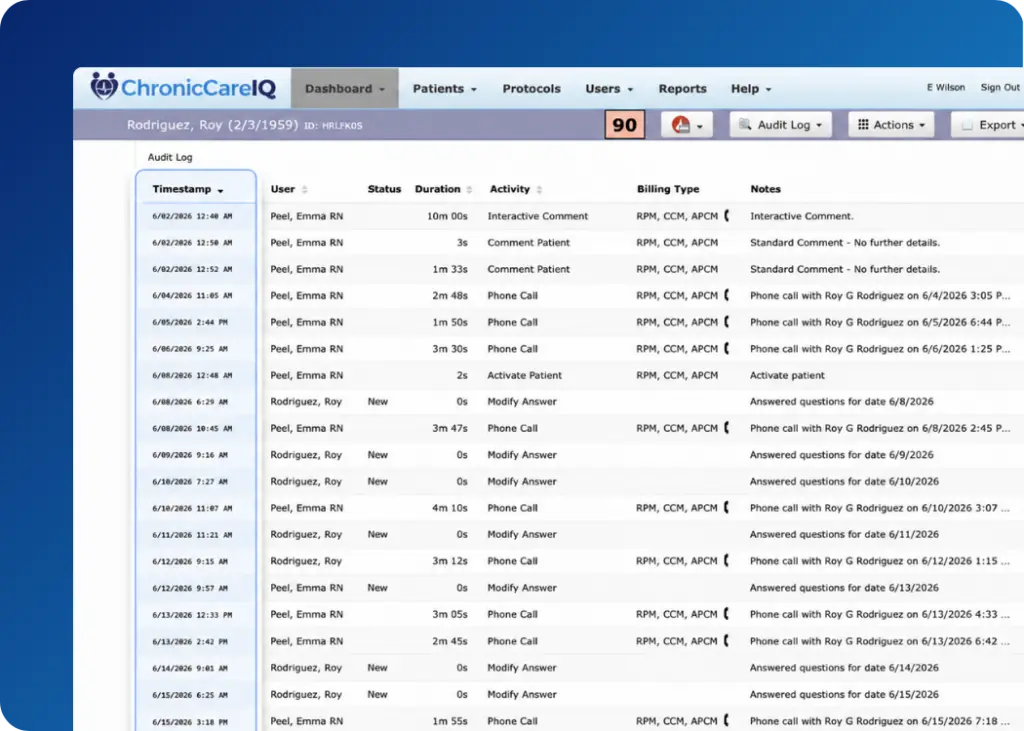Screen dimensions: 1024x731
Task: Click 'Activate patient' note text
Action: click(787, 375)
